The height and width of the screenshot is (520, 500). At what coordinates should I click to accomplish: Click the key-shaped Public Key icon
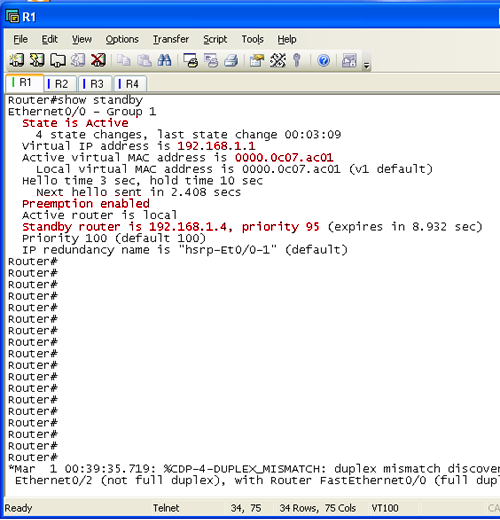[x=297, y=60]
